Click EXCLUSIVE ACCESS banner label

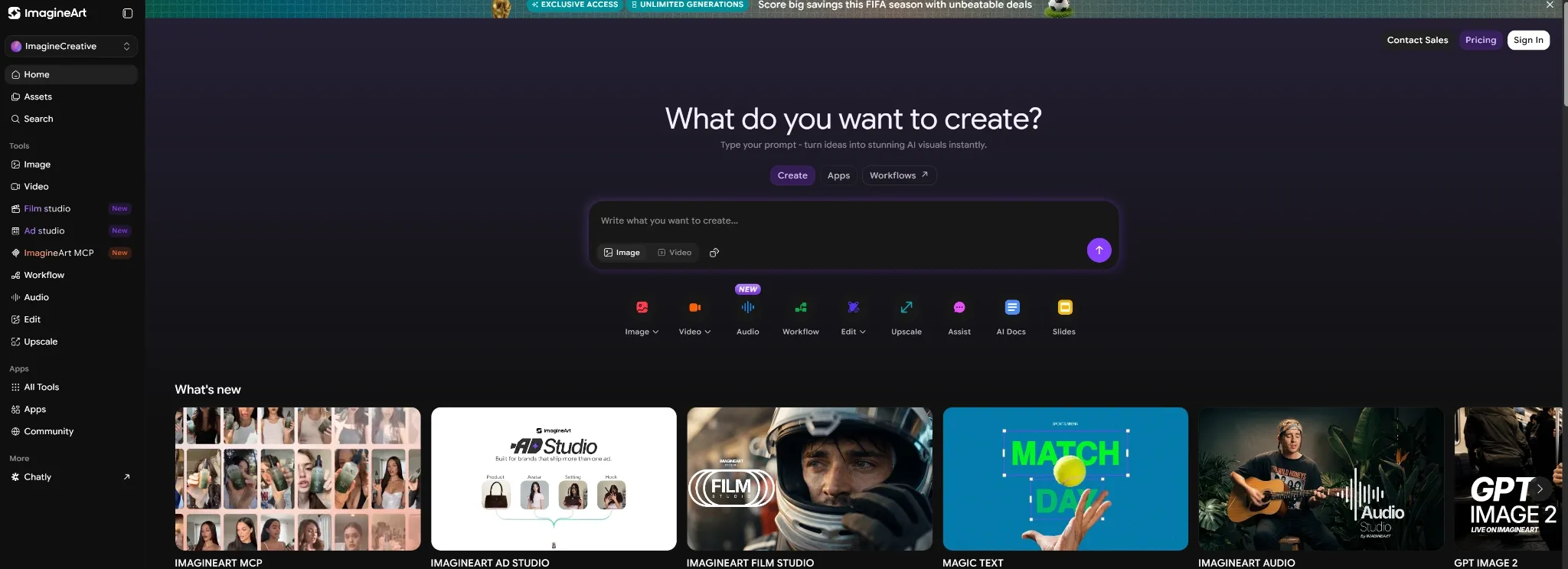pyautogui.click(x=574, y=5)
